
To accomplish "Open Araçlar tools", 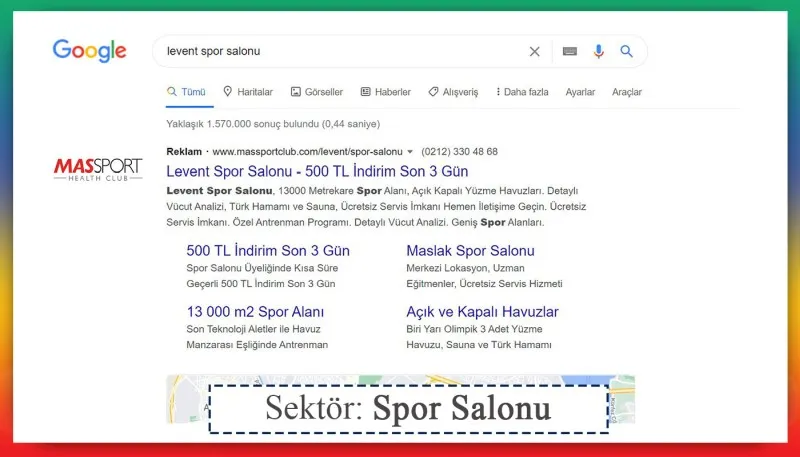I will (627, 92).
